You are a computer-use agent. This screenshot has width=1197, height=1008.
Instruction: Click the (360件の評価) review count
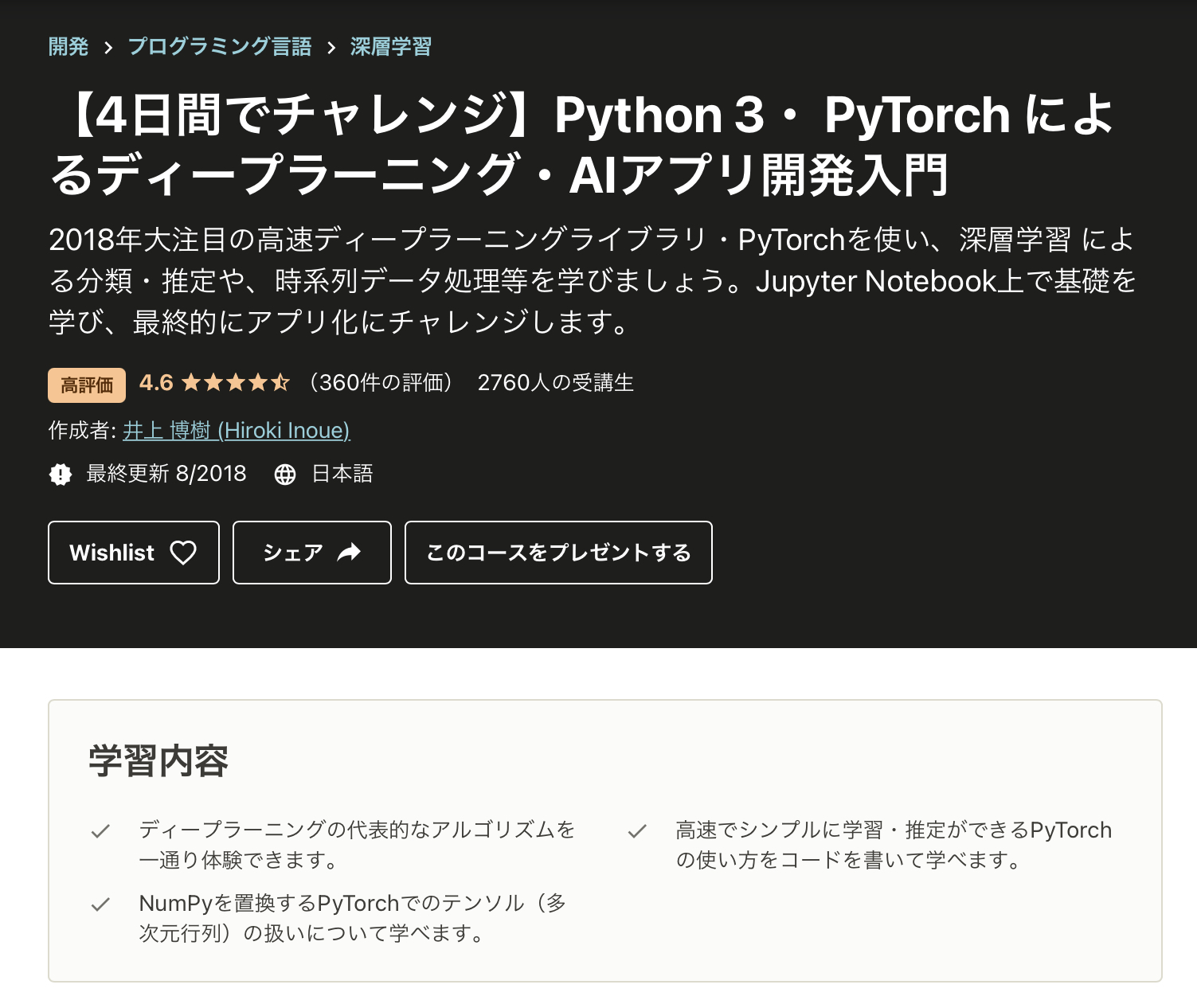coord(381,383)
